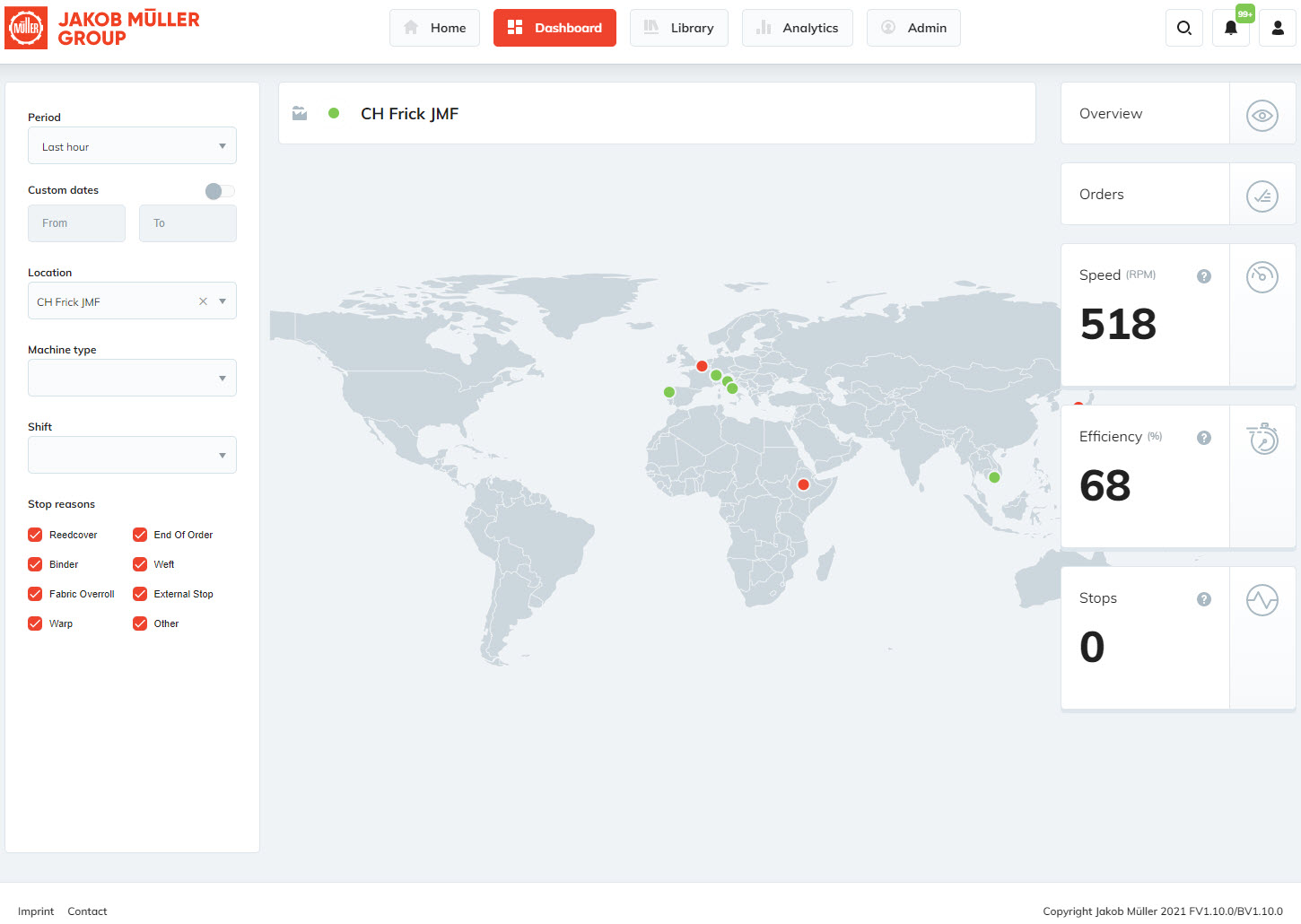
Task: Uncheck the Other stop reason
Action: pos(140,623)
